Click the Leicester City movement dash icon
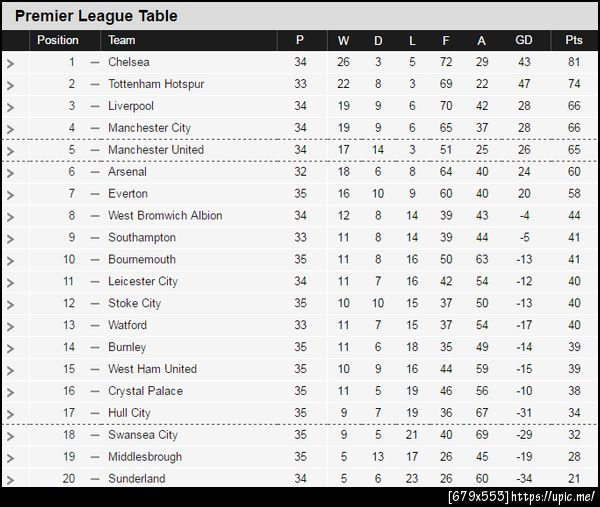This screenshot has width=600, height=507. [95, 282]
